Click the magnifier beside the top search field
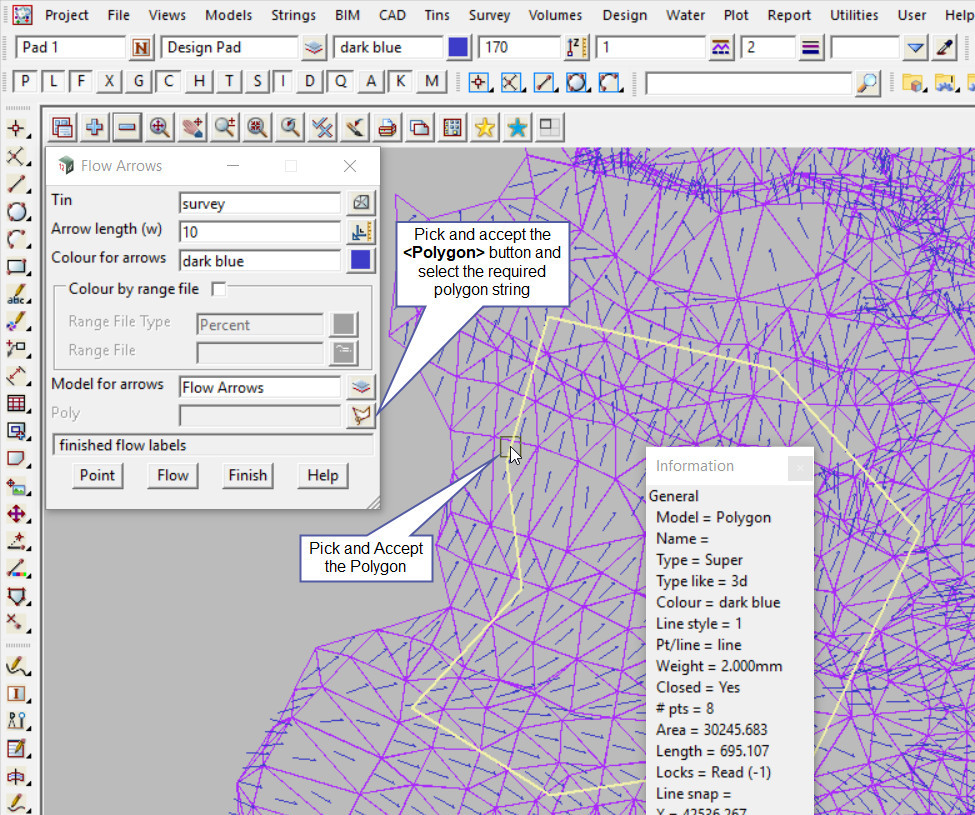975x815 pixels. click(867, 83)
